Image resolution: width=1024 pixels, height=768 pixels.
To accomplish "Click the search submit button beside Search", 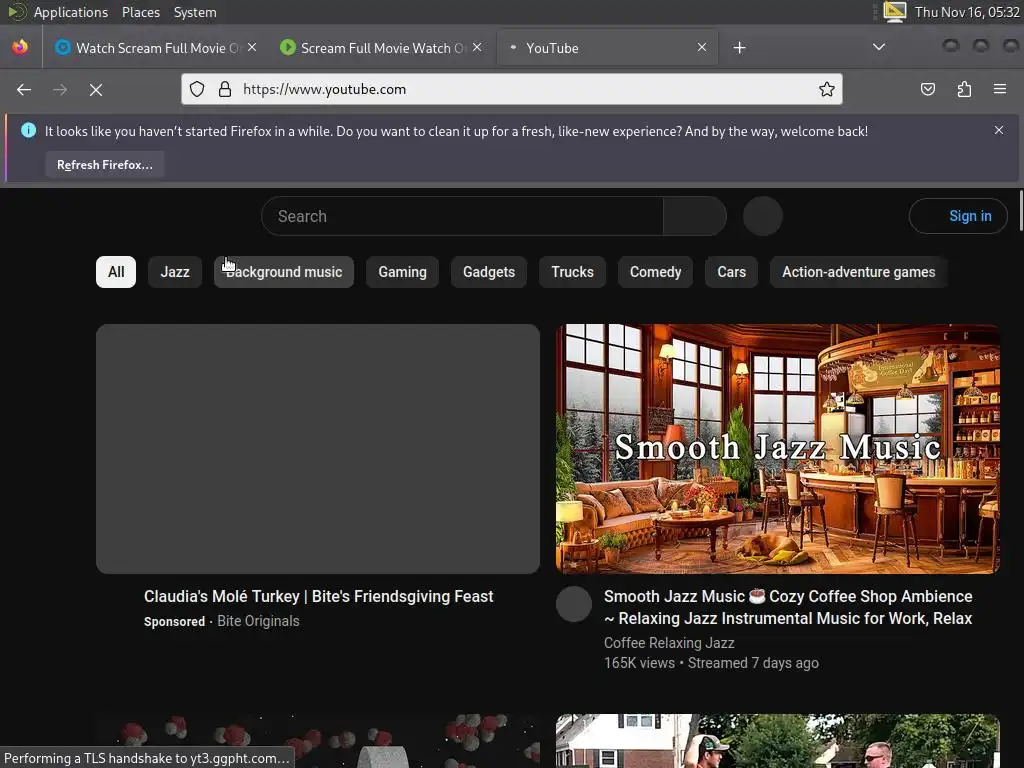I will point(695,216).
